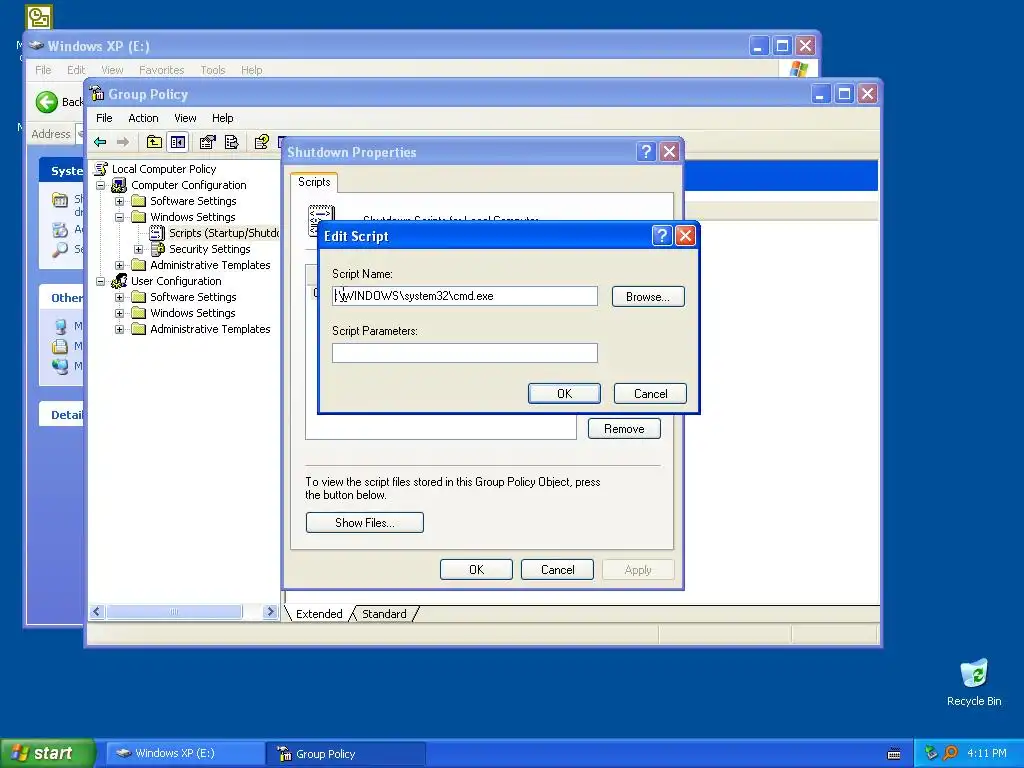Expand Administrative Templates under User Configuration
This screenshot has height=768, width=1024.
pyautogui.click(x=120, y=329)
